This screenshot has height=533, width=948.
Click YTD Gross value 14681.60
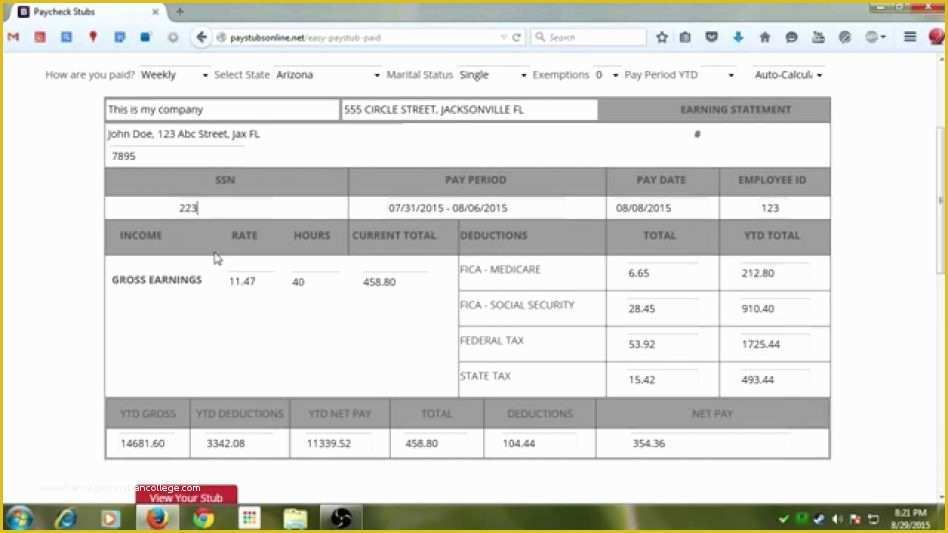148,444
